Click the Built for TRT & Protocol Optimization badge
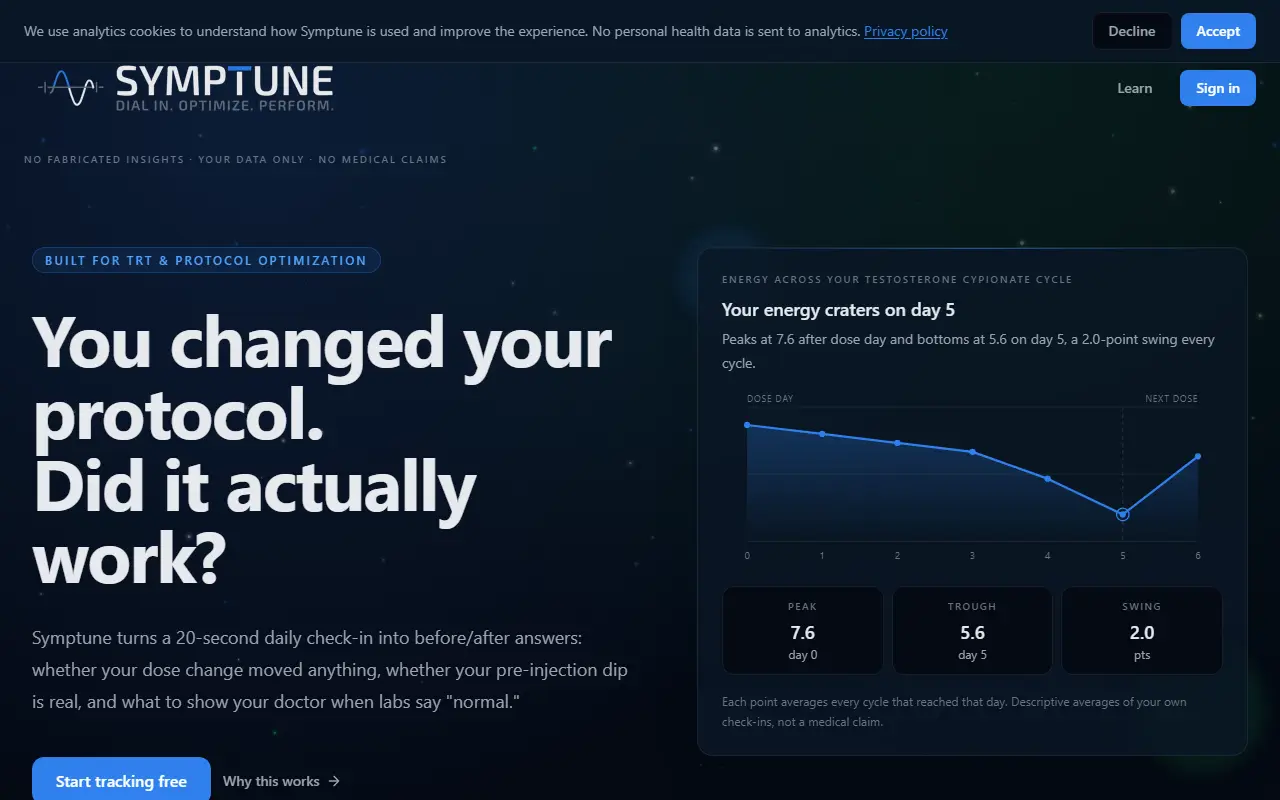This screenshot has width=1280, height=800. 206,260
